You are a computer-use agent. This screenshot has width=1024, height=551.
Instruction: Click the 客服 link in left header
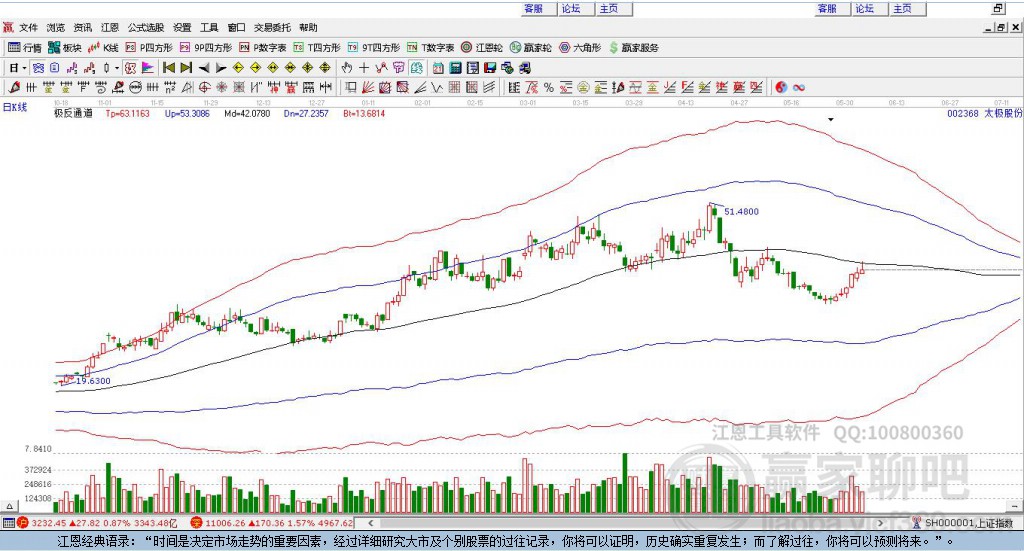[534, 8]
